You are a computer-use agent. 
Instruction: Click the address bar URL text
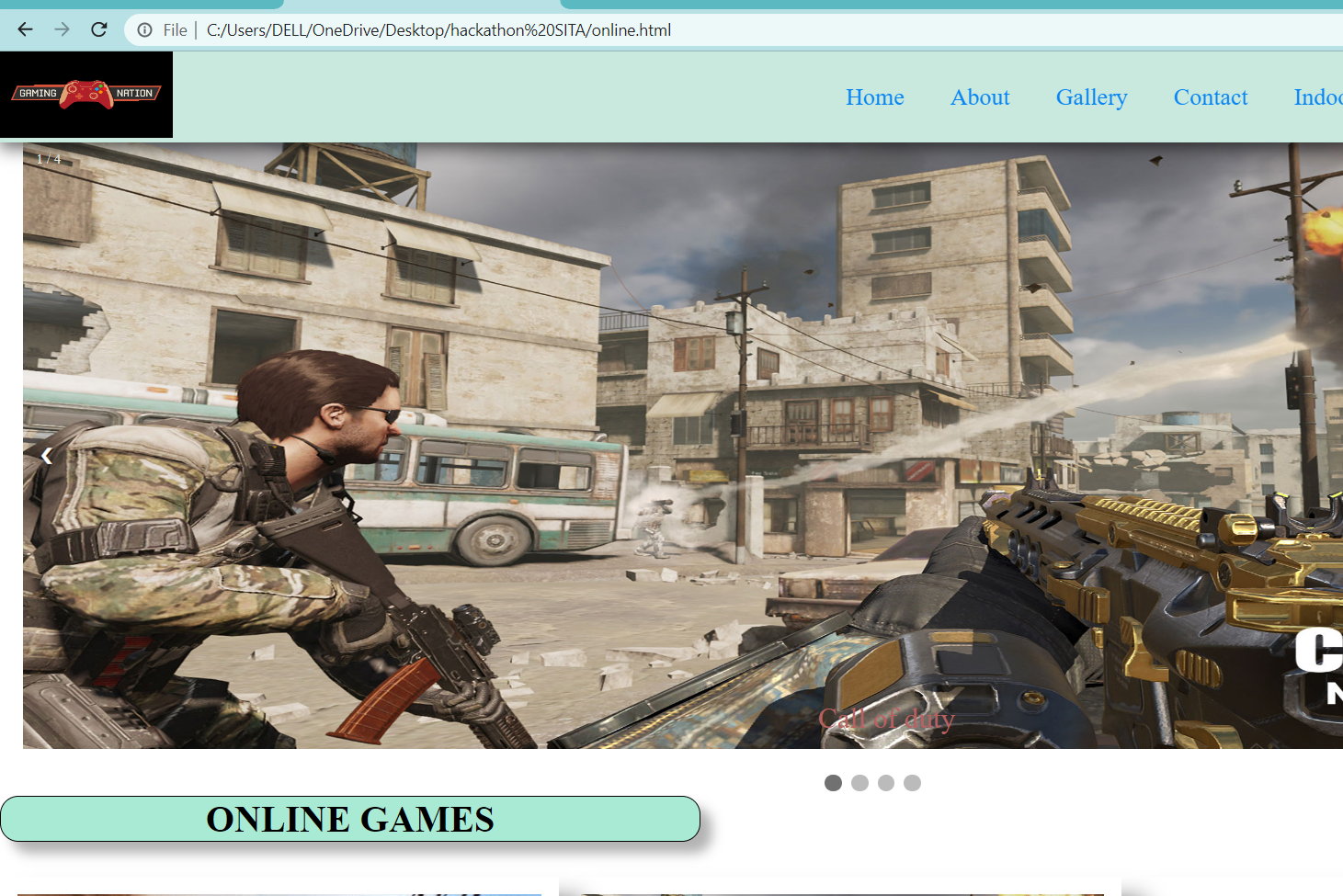[x=438, y=30]
